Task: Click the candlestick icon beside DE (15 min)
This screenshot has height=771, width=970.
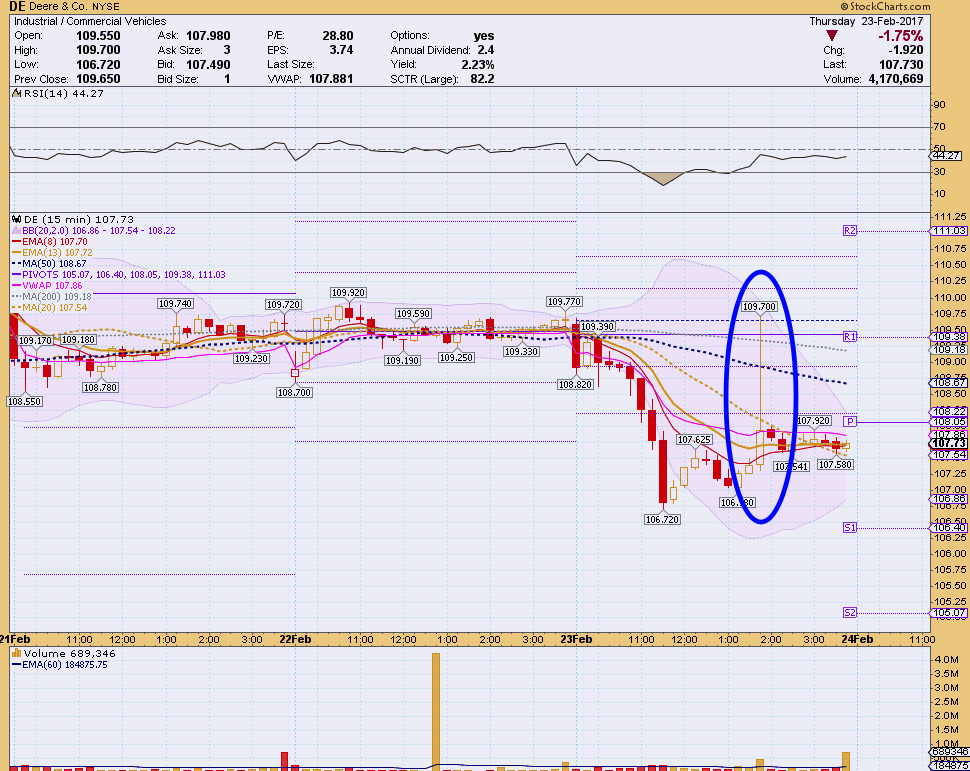Action: pyautogui.click(x=15, y=218)
